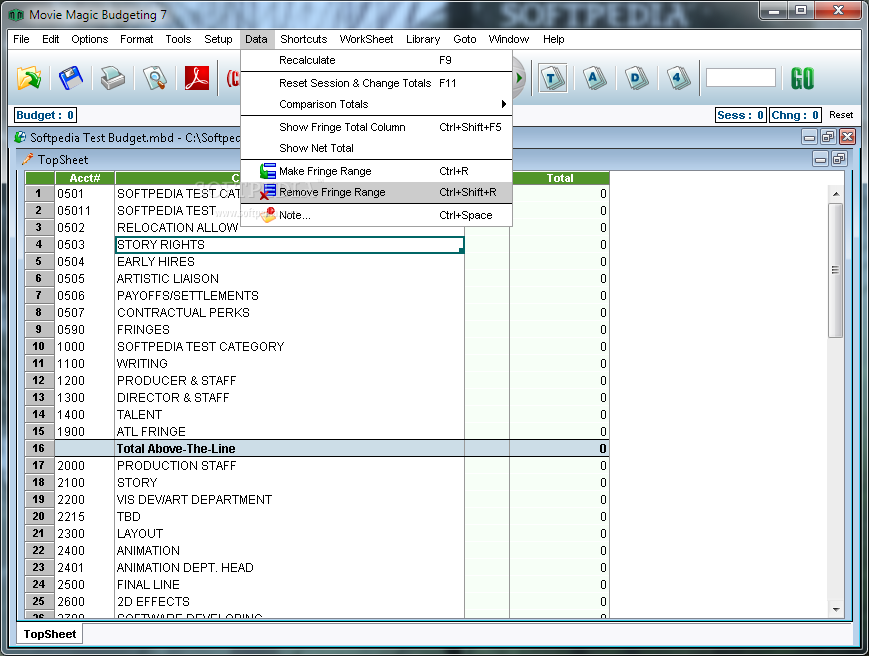Select account number 1400 cell
The width and height of the screenshot is (869, 656).
(85, 415)
